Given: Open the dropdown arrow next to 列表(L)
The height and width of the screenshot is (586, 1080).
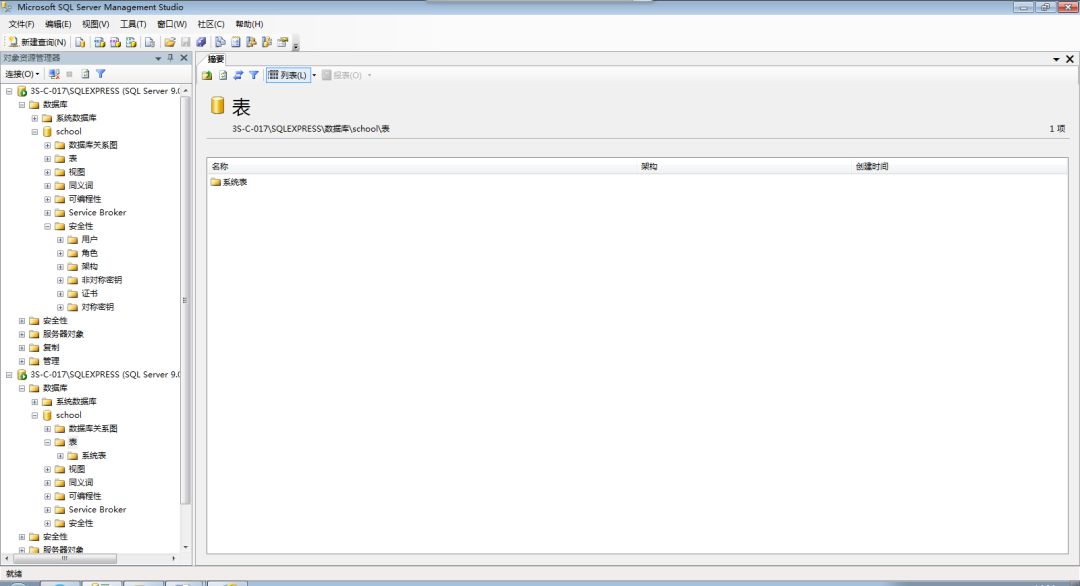Looking at the screenshot, I should click(x=314, y=75).
